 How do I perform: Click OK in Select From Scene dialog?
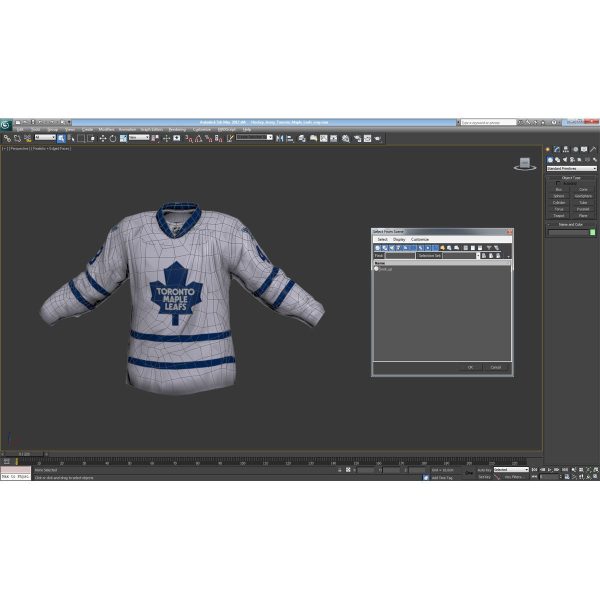pyautogui.click(x=470, y=367)
